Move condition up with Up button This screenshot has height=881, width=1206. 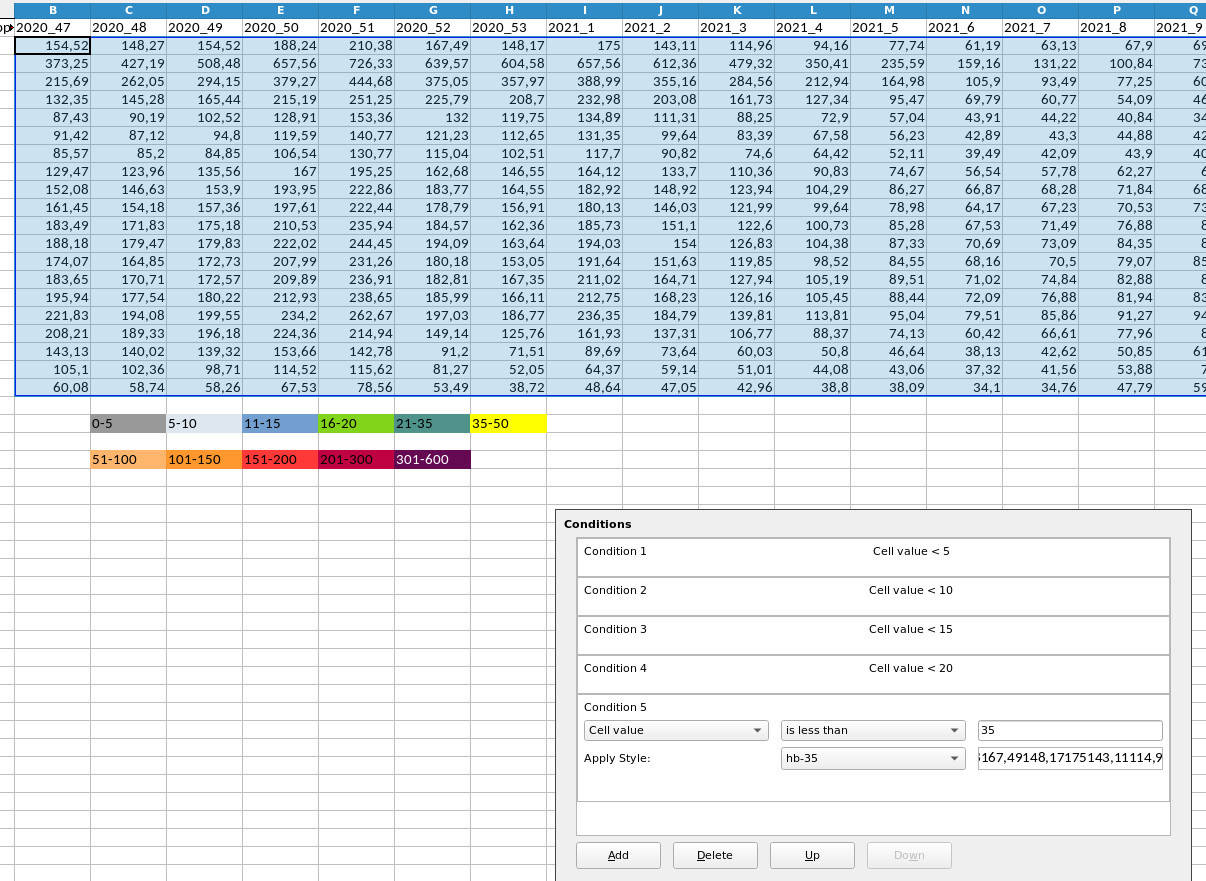click(812, 855)
